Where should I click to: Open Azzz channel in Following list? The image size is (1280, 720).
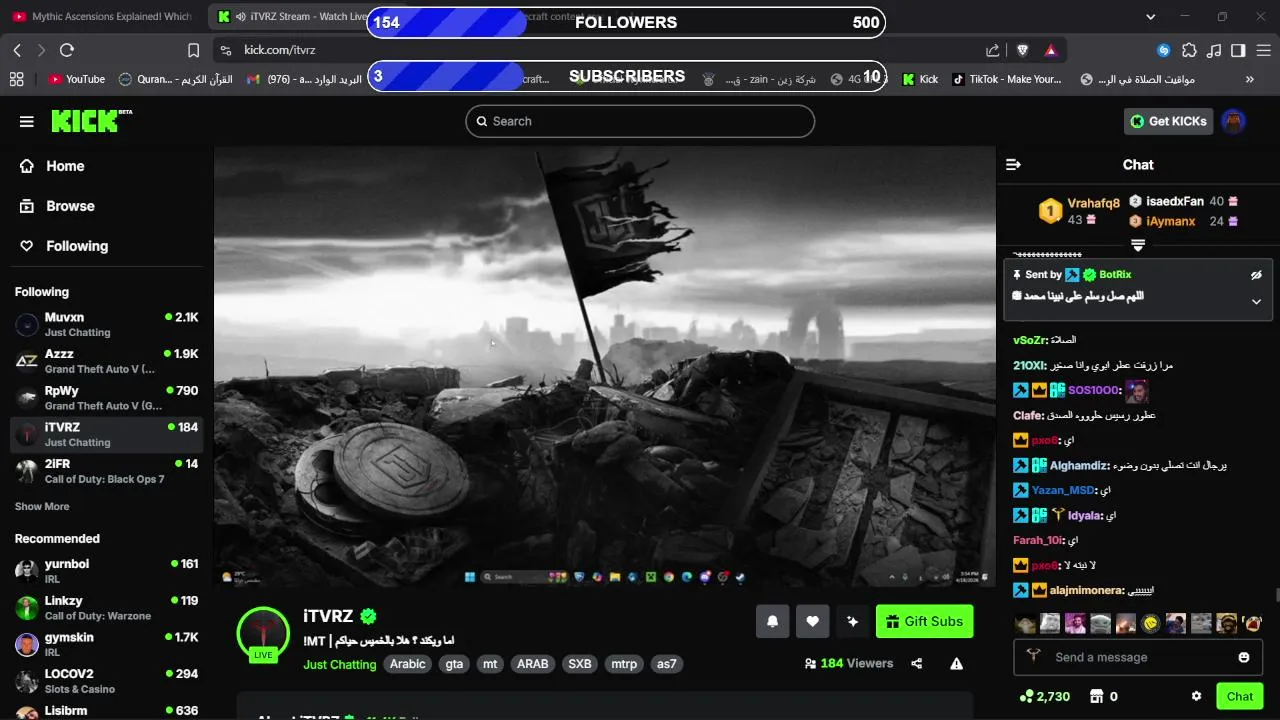pos(107,361)
